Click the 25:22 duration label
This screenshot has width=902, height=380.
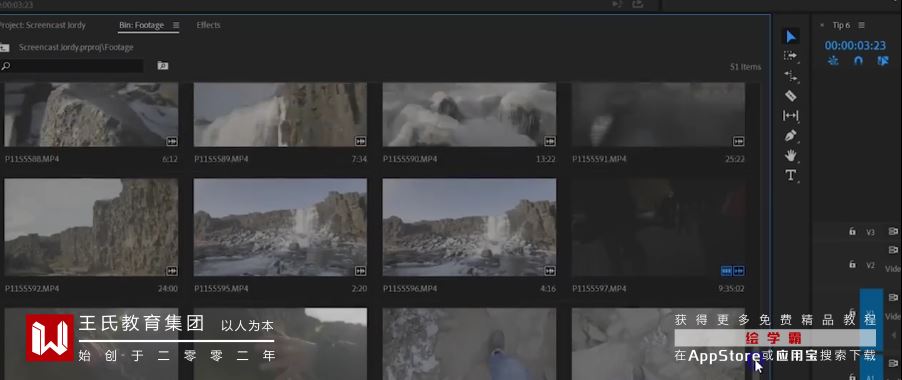click(735, 159)
